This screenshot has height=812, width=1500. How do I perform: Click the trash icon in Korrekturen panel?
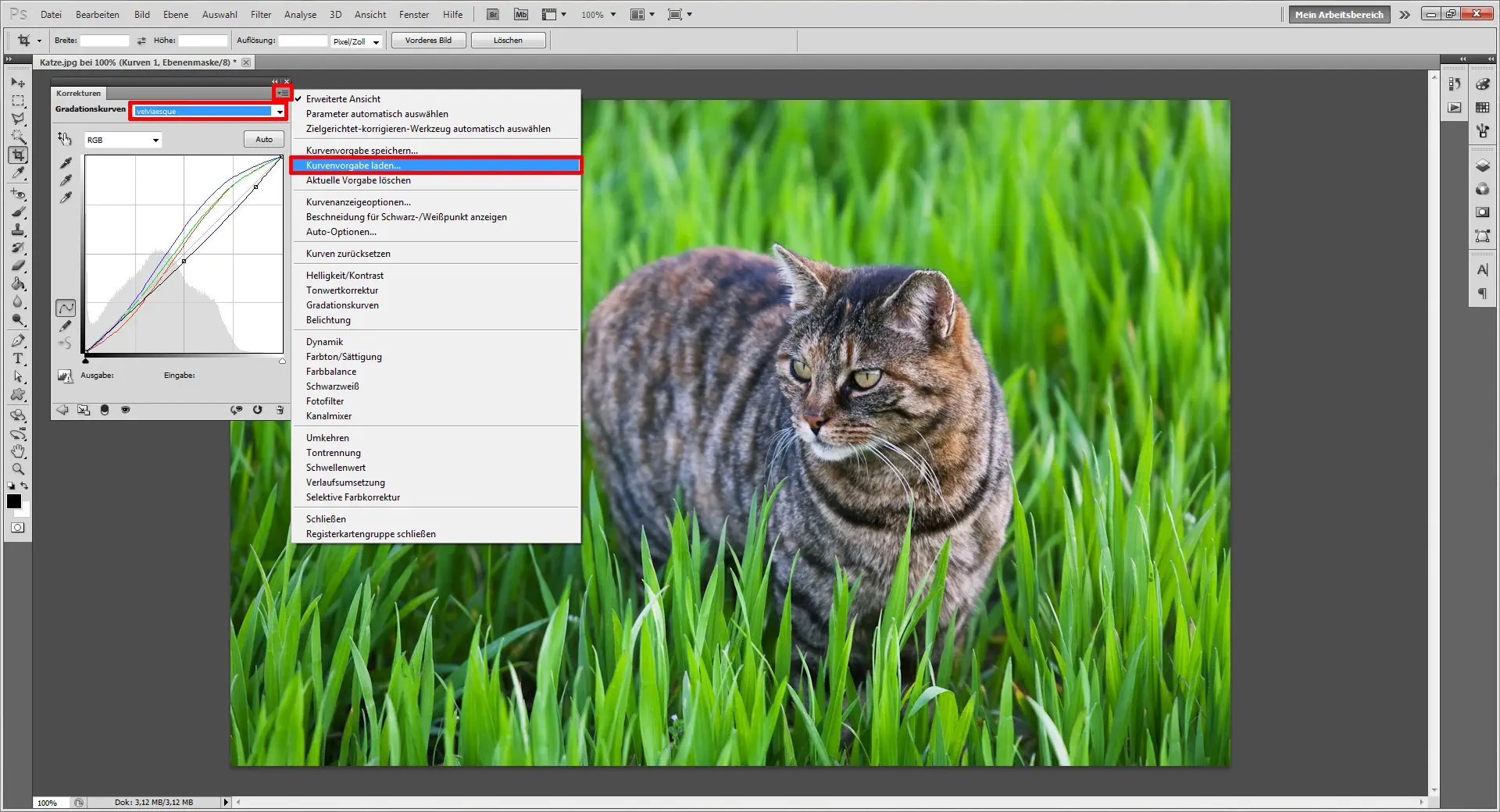click(x=280, y=410)
